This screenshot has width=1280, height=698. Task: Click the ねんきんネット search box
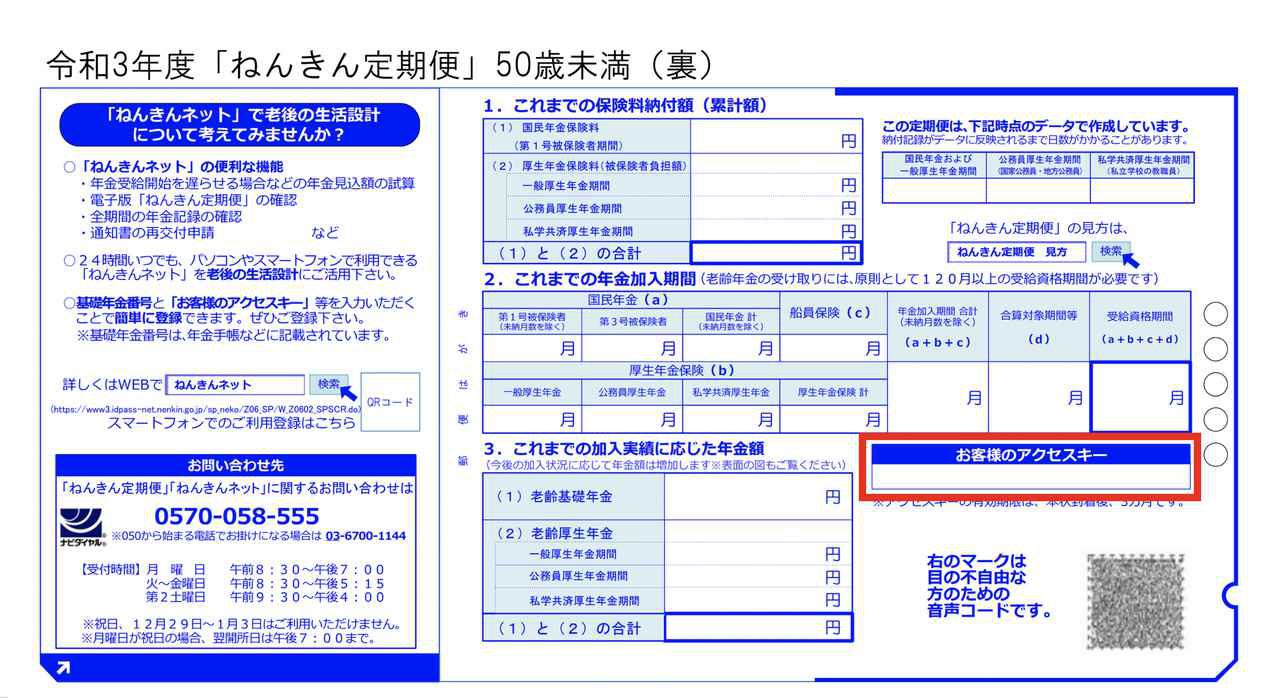coord(235,384)
